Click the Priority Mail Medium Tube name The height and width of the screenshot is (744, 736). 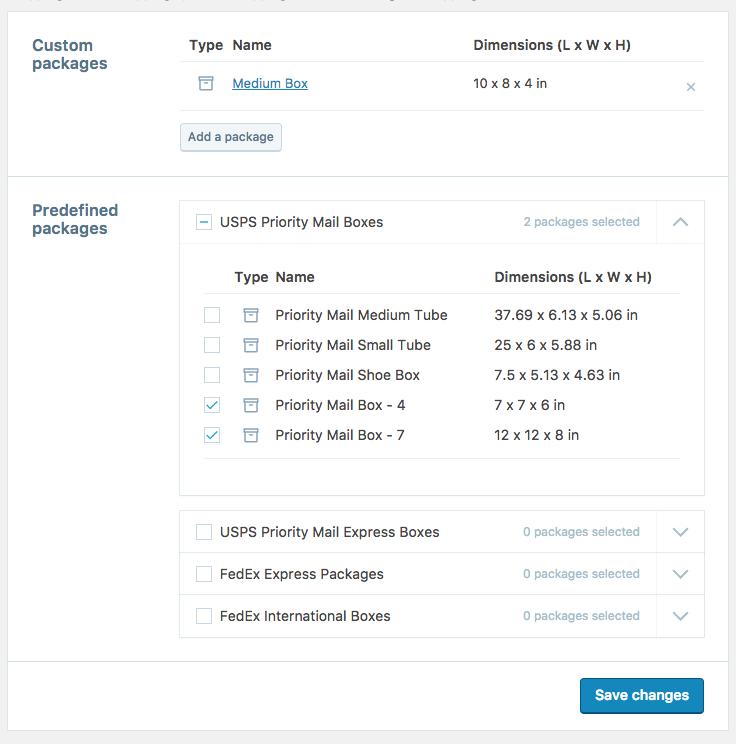(361, 315)
